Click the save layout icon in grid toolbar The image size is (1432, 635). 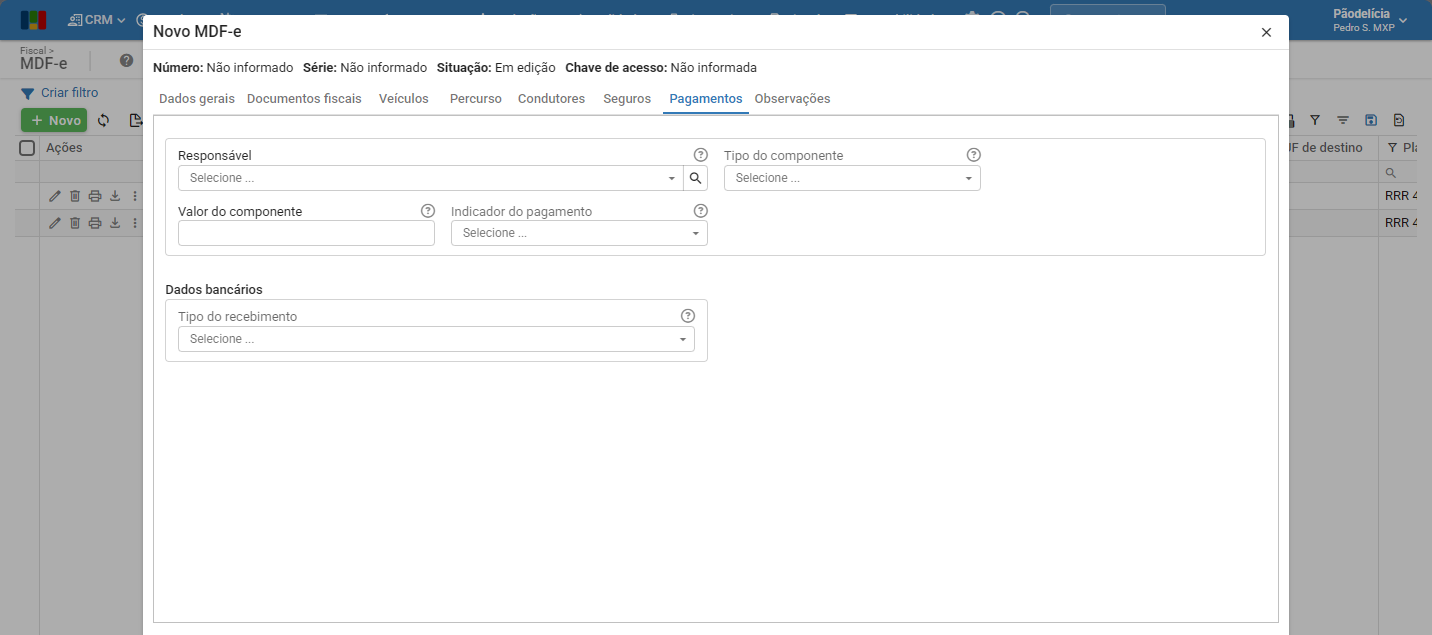(x=1371, y=120)
